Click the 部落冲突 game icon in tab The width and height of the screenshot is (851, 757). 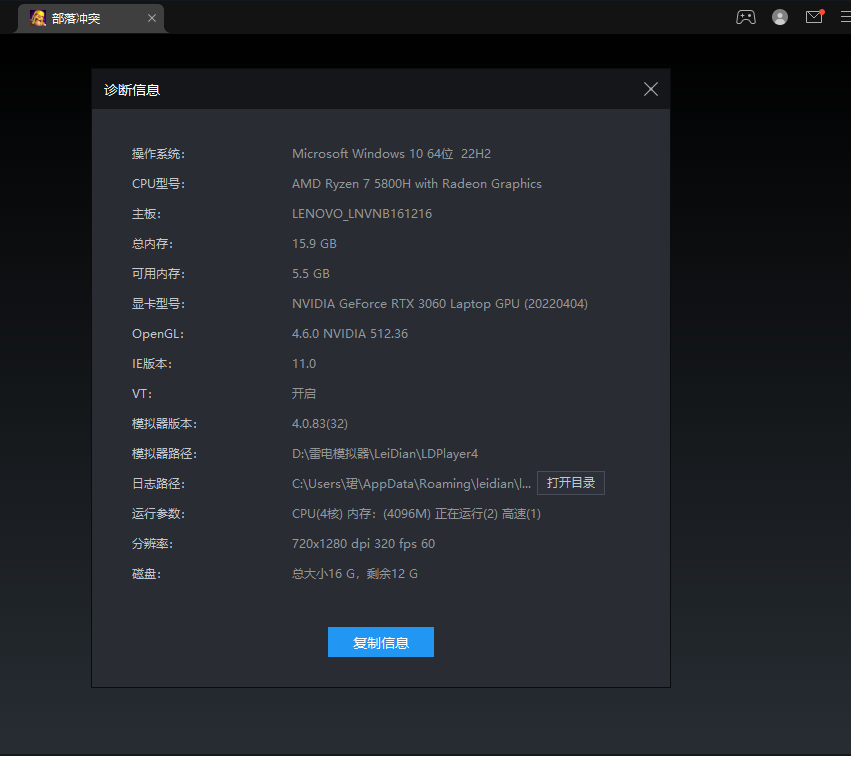38,18
